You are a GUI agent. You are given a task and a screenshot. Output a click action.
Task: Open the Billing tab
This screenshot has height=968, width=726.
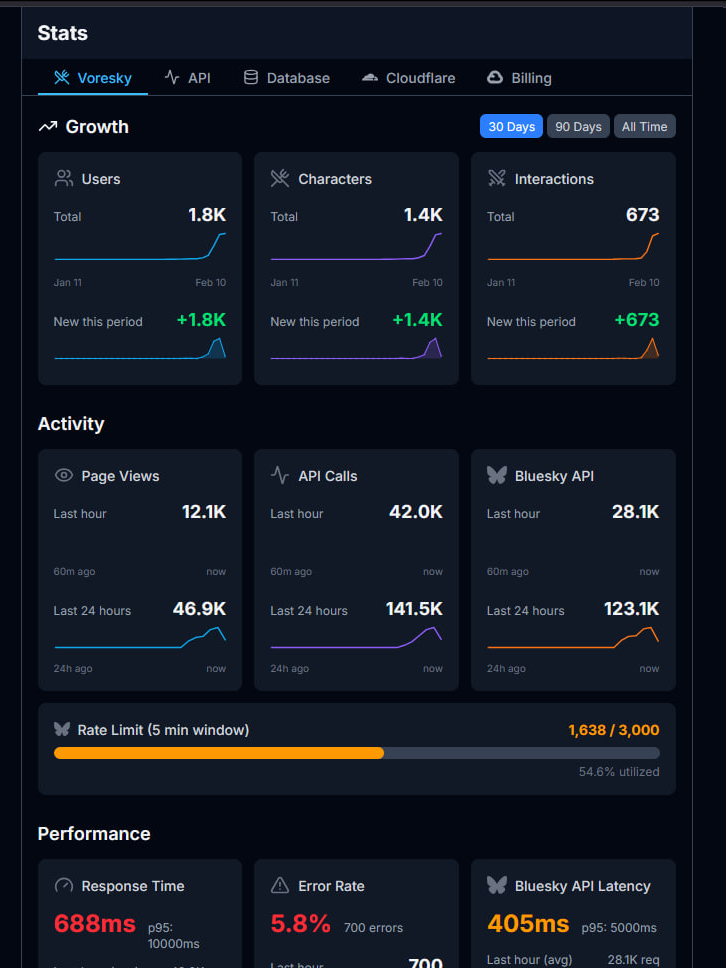(x=519, y=78)
